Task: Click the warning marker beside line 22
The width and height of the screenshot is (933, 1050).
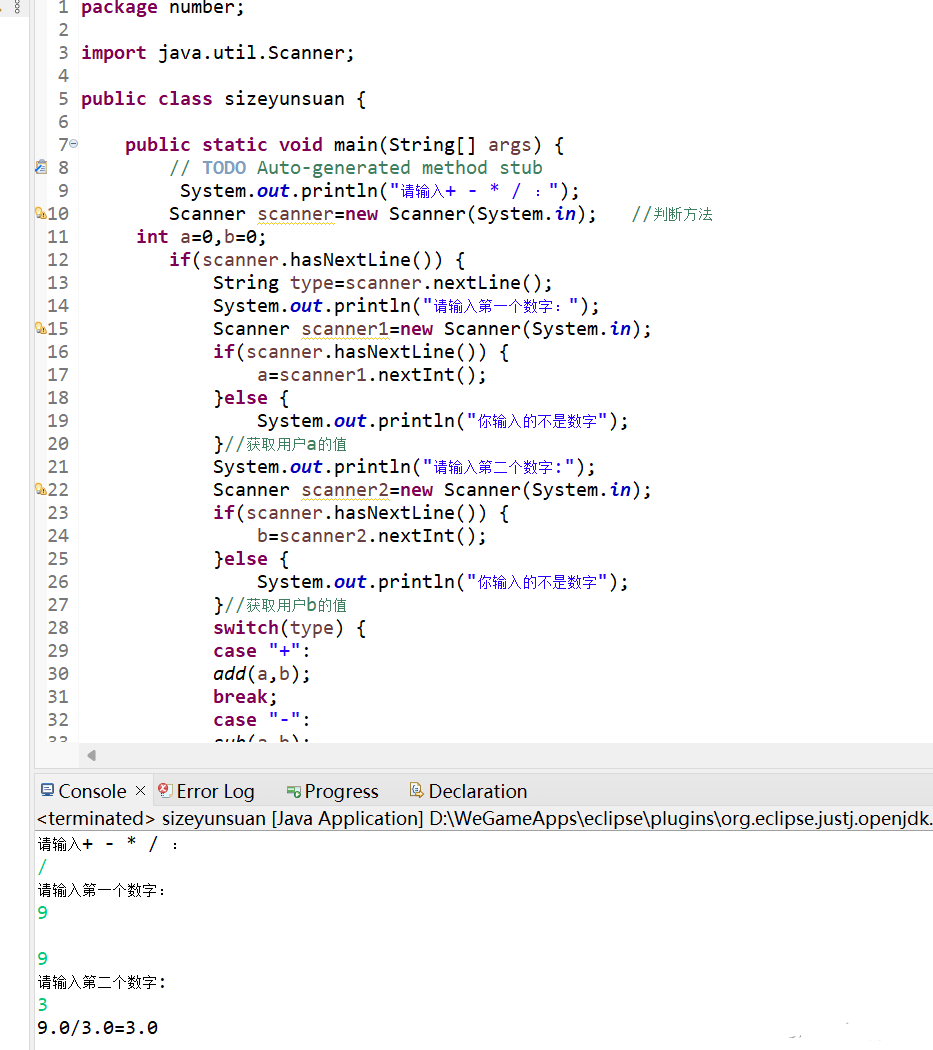Action: point(40,489)
